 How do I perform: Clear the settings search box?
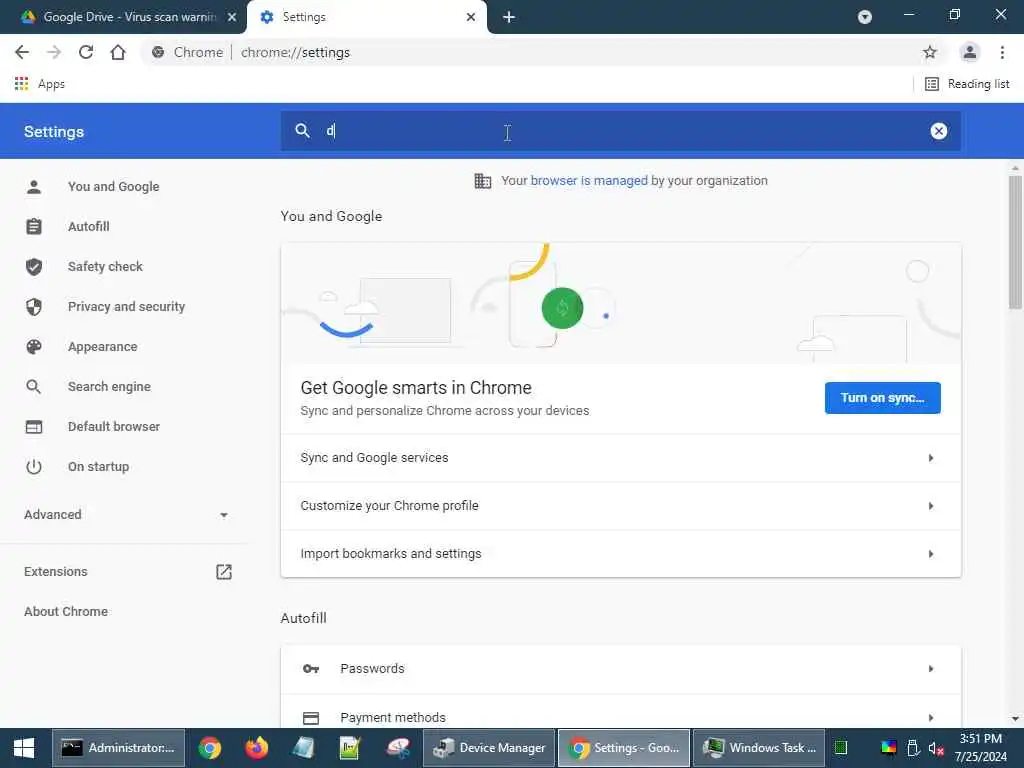tap(938, 131)
